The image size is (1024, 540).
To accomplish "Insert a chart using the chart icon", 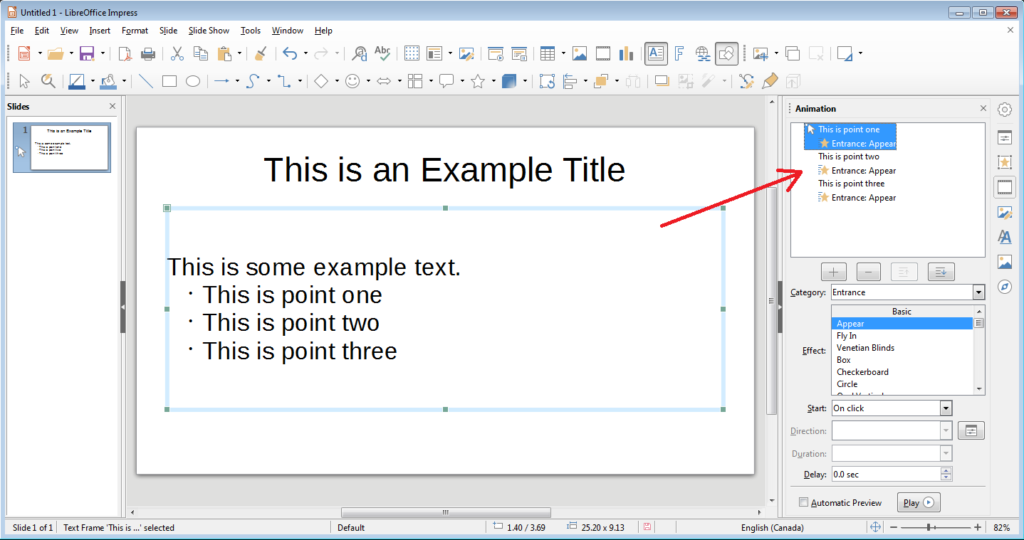I will (x=627, y=54).
